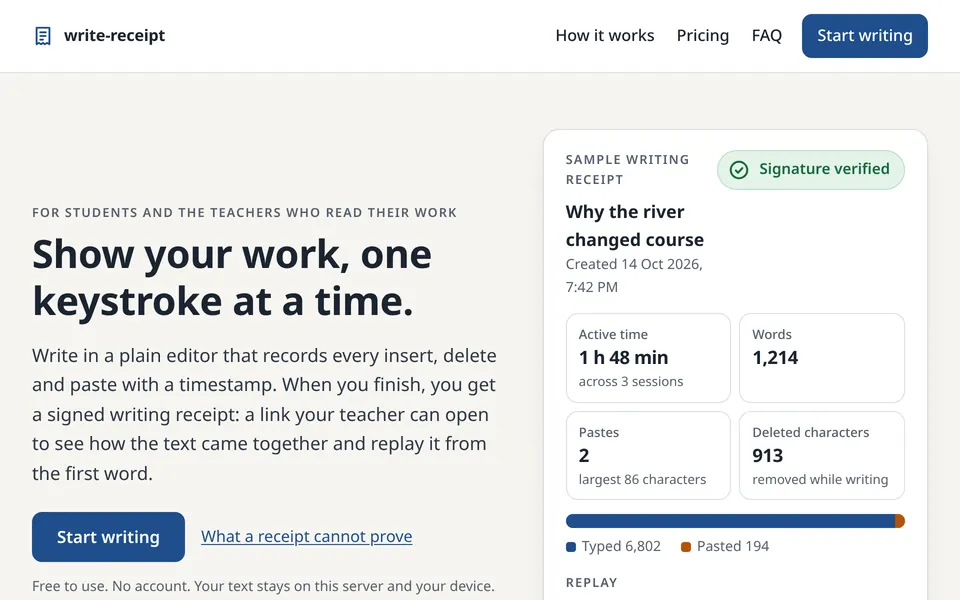Image resolution: width=960 pixels, height=600 pixels.
Task: Click the 'largest 86 characters' text
Action: 642,479
